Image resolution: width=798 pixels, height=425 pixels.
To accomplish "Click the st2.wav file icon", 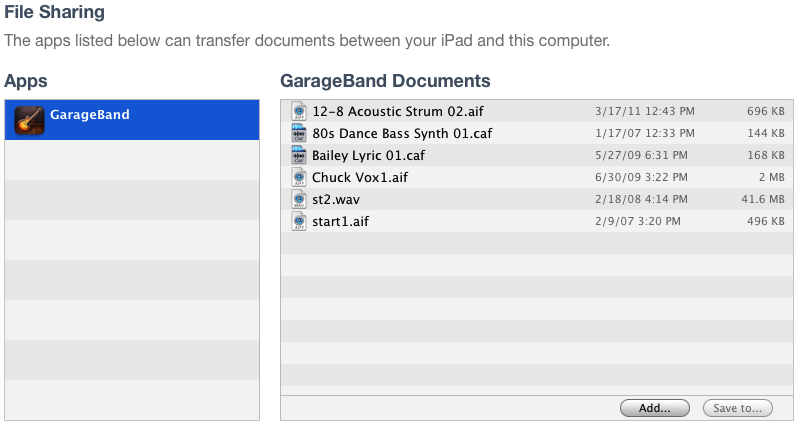I will click(x=298, y=199).
